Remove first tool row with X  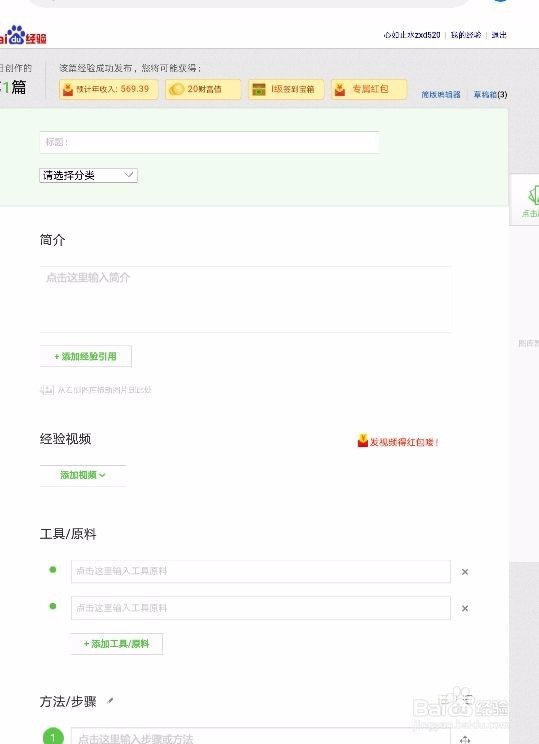[x=465, y=572]
